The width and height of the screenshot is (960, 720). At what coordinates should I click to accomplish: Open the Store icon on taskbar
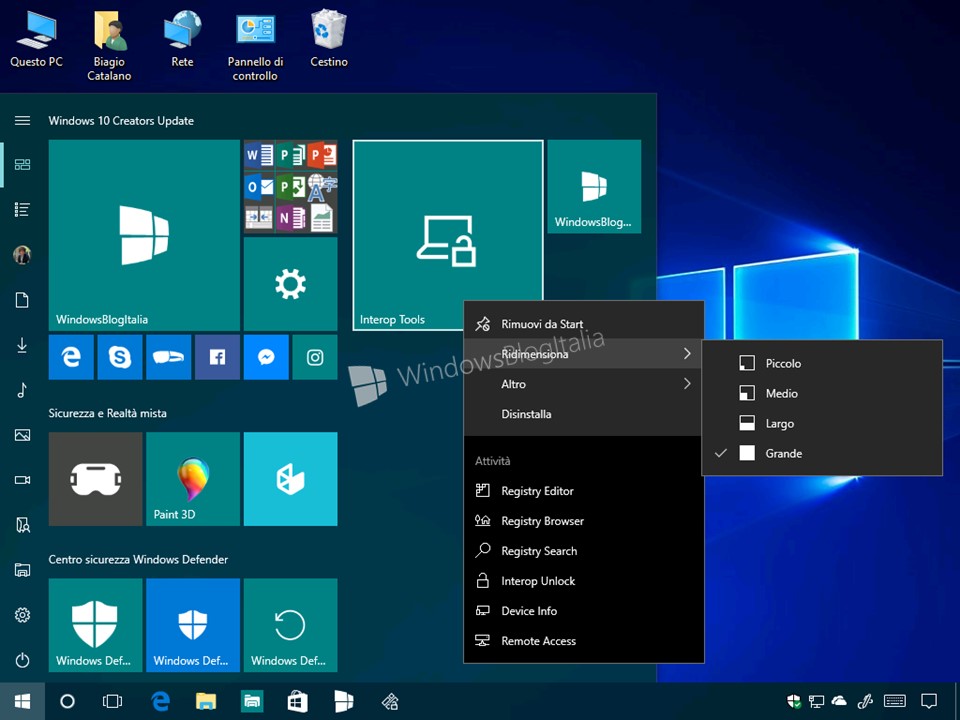click(x=298, y=701)
